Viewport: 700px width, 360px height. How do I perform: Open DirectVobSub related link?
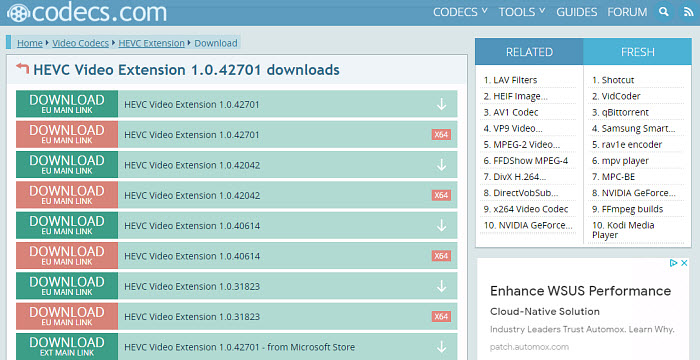(x=525, y=193)
